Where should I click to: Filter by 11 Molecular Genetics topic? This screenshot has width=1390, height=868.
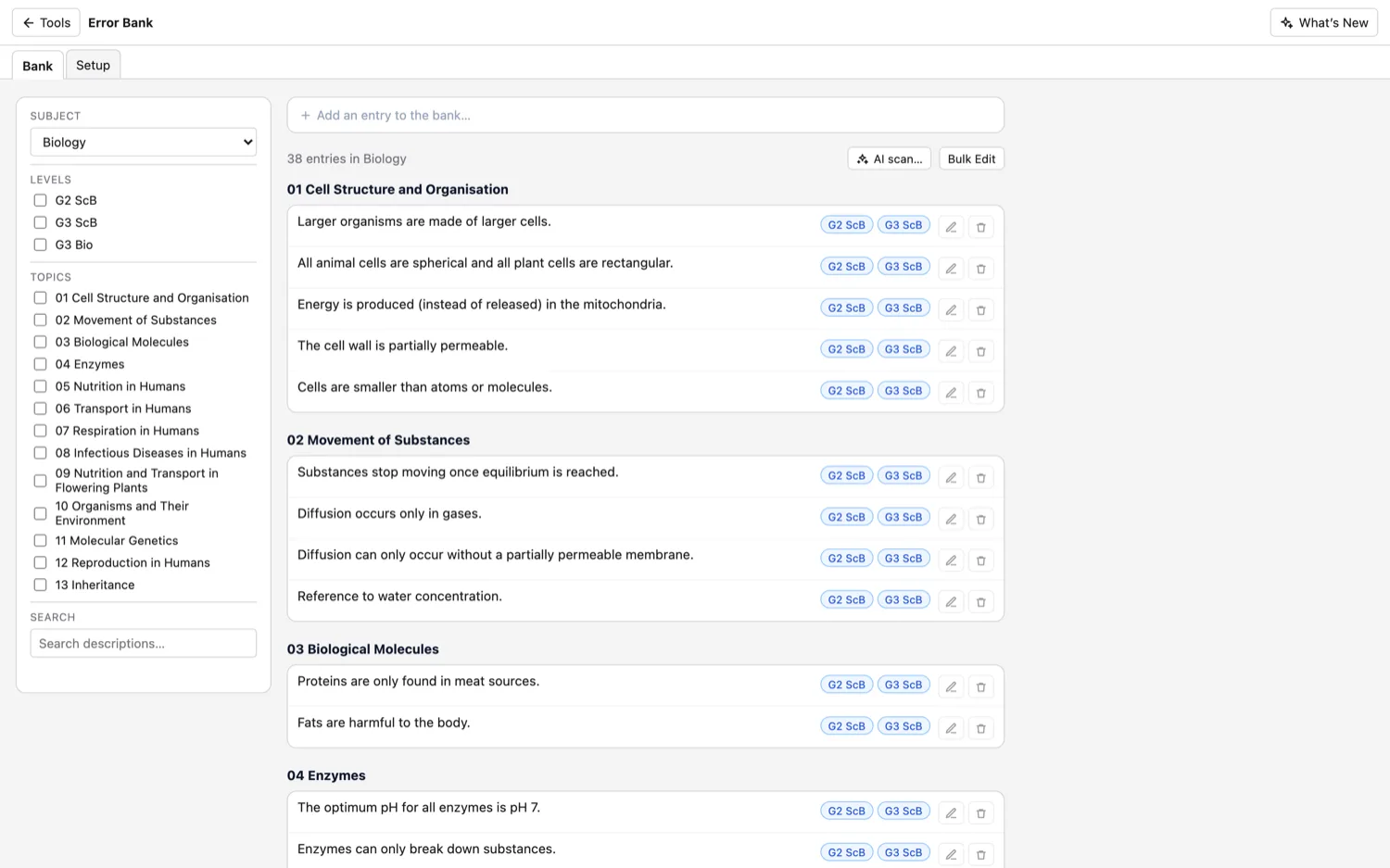pos(40,540)
